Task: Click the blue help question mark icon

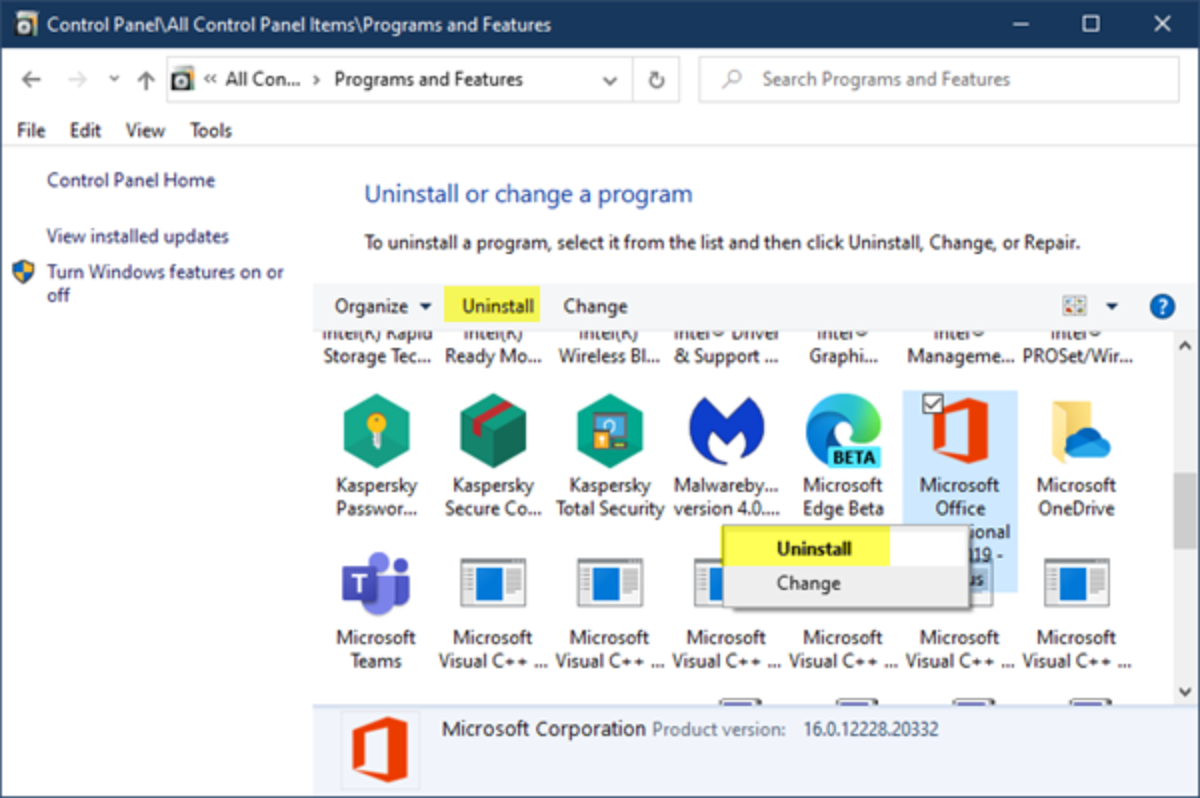Action: (1161, 306)
